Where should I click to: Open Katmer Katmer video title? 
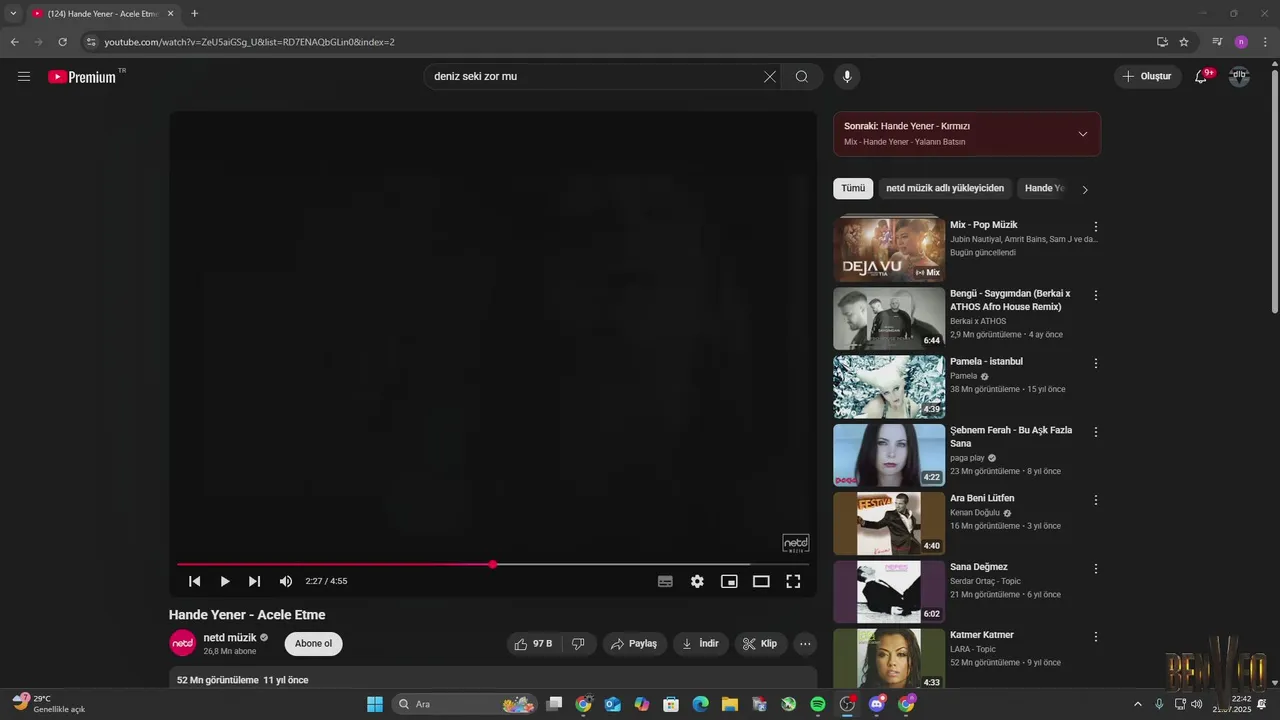click(982, 635)
